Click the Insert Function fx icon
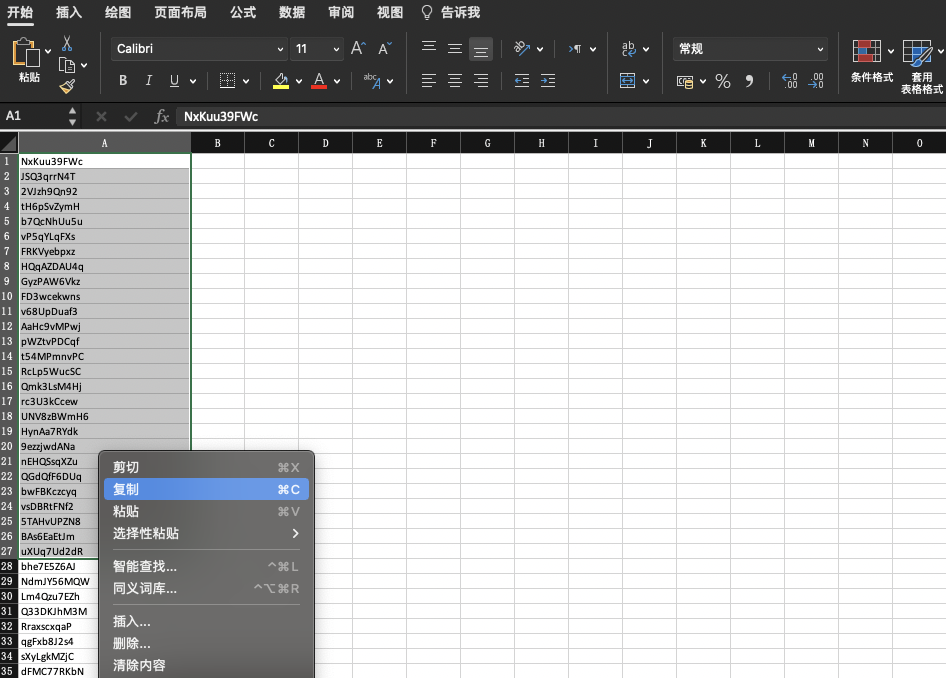Image resolution: width=946 pixels, height=678 pixels. (161, 116)
